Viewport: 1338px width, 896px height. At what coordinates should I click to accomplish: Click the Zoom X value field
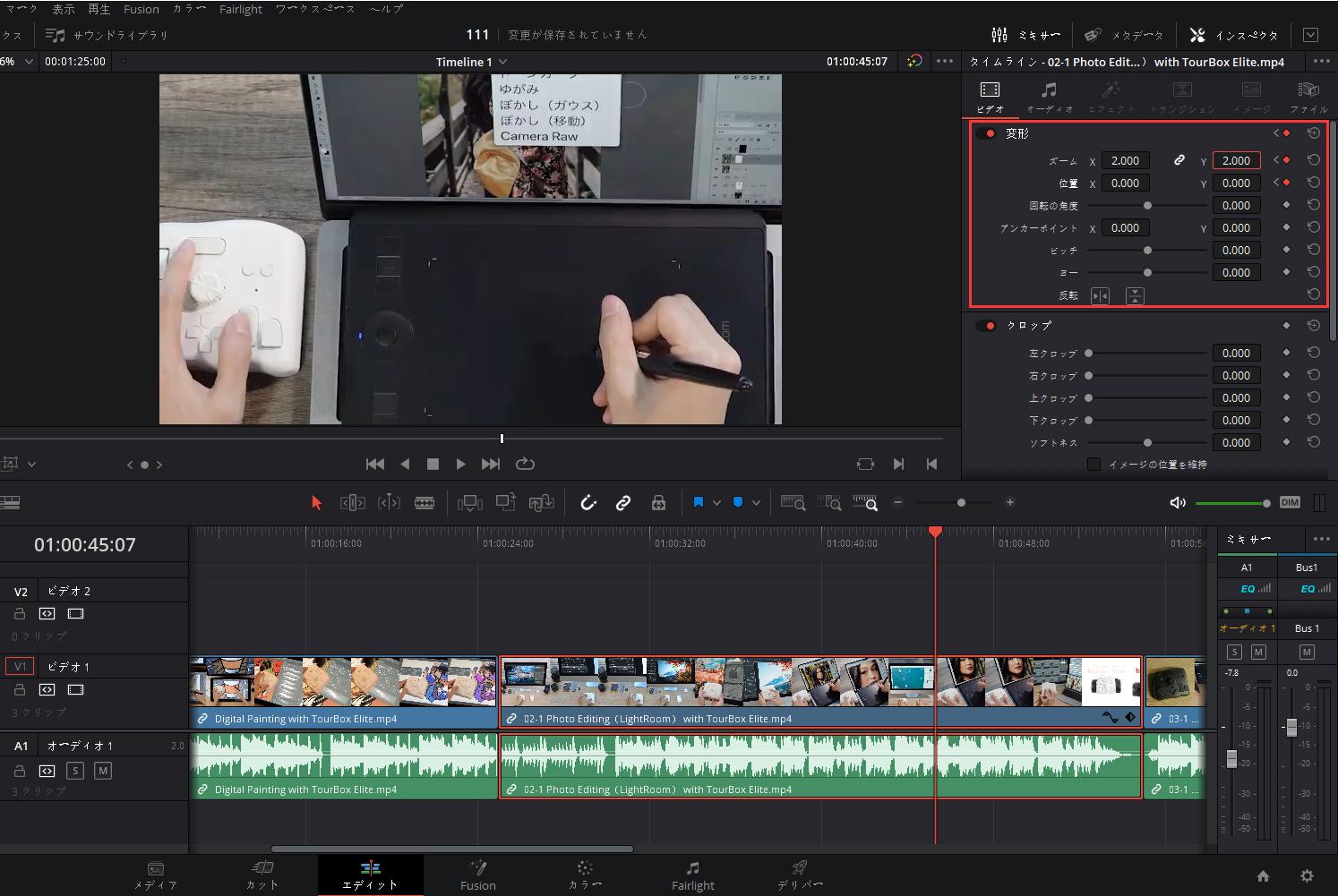tap(1125, 161)
